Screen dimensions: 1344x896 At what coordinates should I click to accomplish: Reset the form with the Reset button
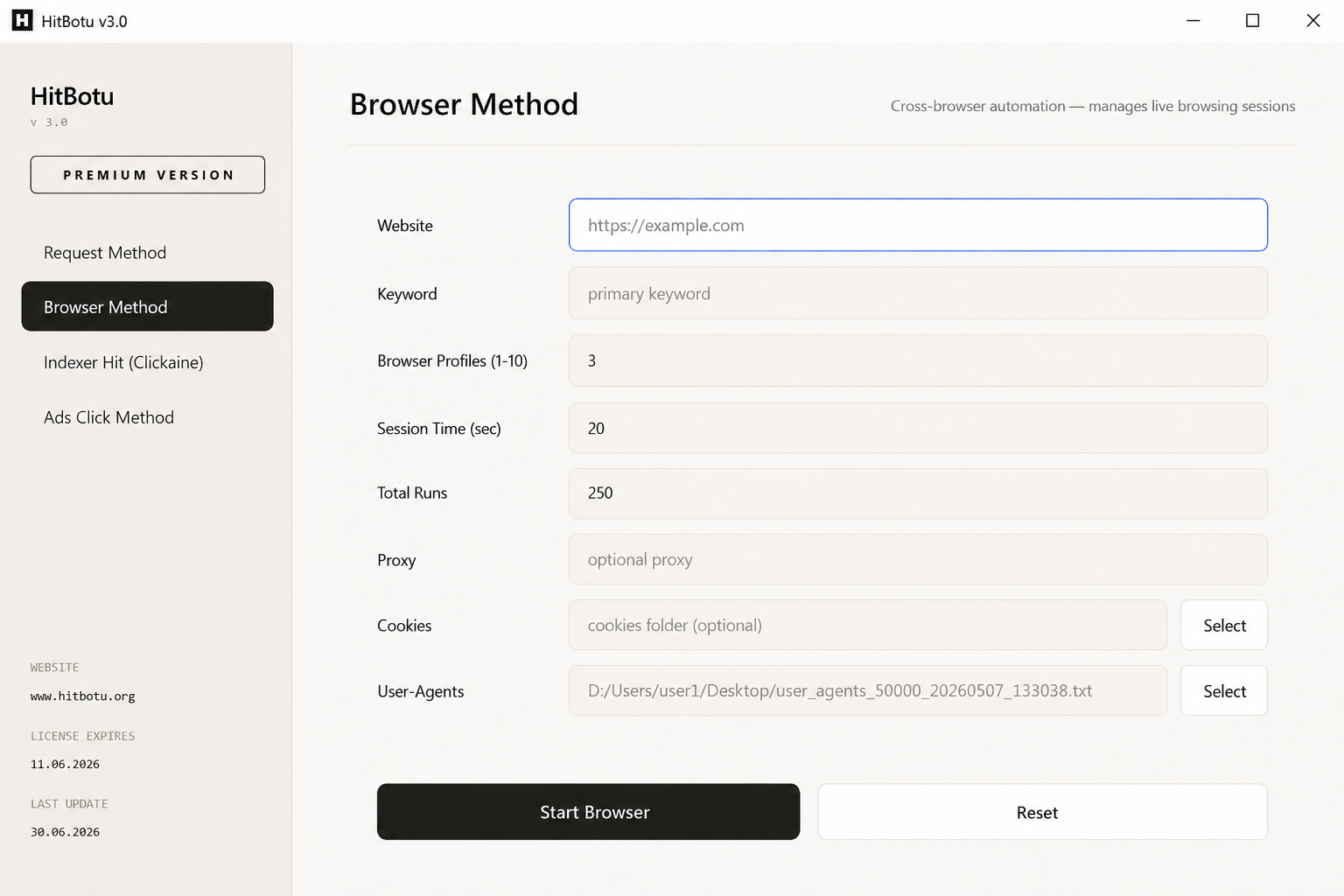pos(1042,812)
